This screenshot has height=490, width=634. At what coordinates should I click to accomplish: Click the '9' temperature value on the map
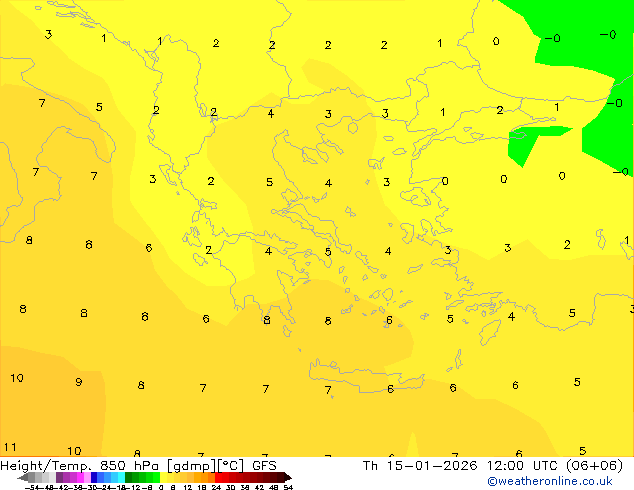click(x=79, y=382)
